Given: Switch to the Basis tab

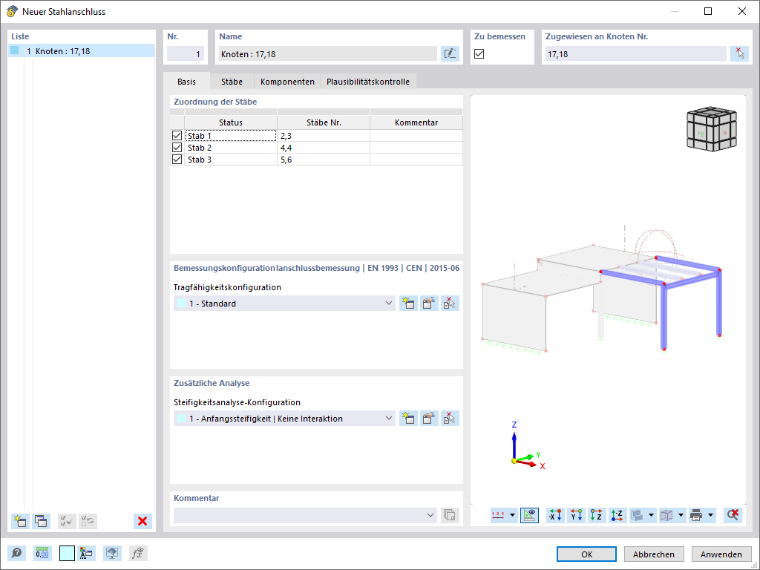Looking at the screenshot, I should [x=187, y=81].
